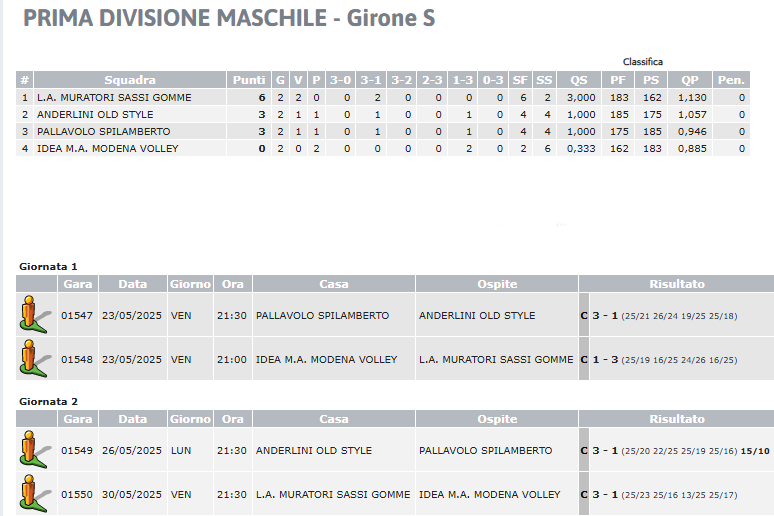Click the C status marker for match 01547
The image size is (774, 516).
584,316
